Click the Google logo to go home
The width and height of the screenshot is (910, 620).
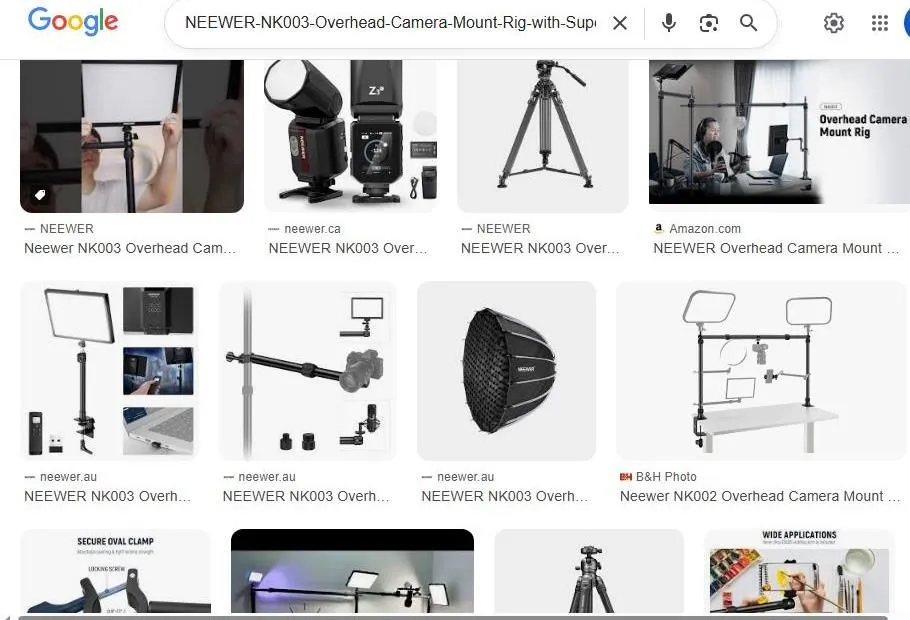click(72, 22)
